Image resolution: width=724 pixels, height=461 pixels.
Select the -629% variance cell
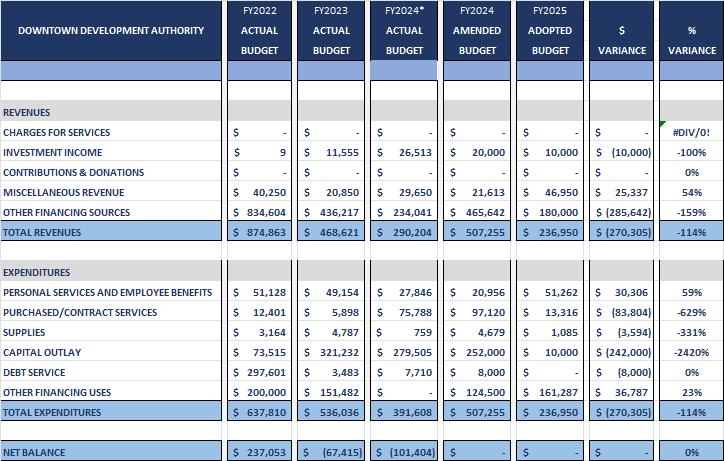(692, 313)
